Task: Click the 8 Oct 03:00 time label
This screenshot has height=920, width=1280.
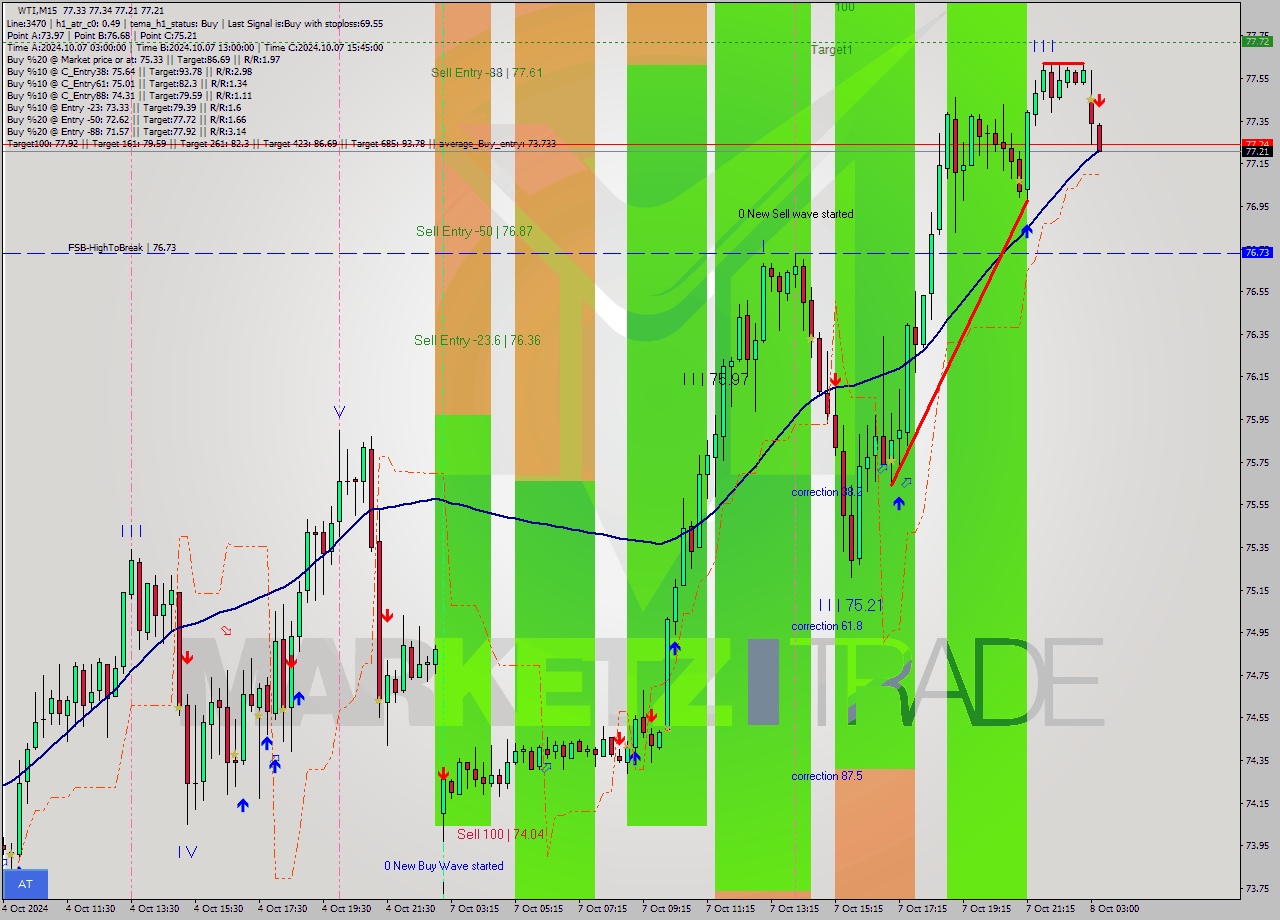Action: coord(1114,909)
